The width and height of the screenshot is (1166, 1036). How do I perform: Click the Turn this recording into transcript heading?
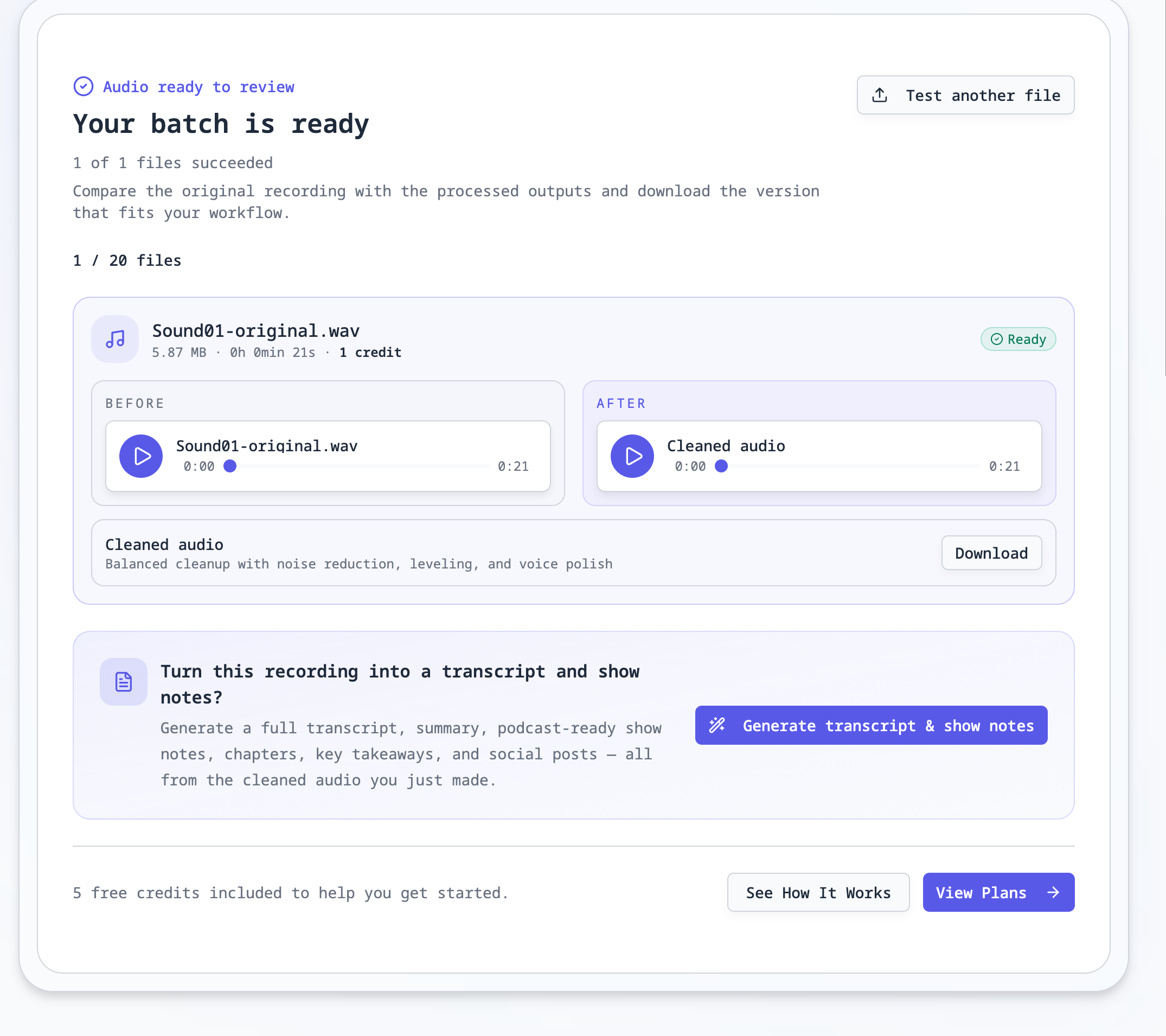pyautogui.click(x=400, y=684)
